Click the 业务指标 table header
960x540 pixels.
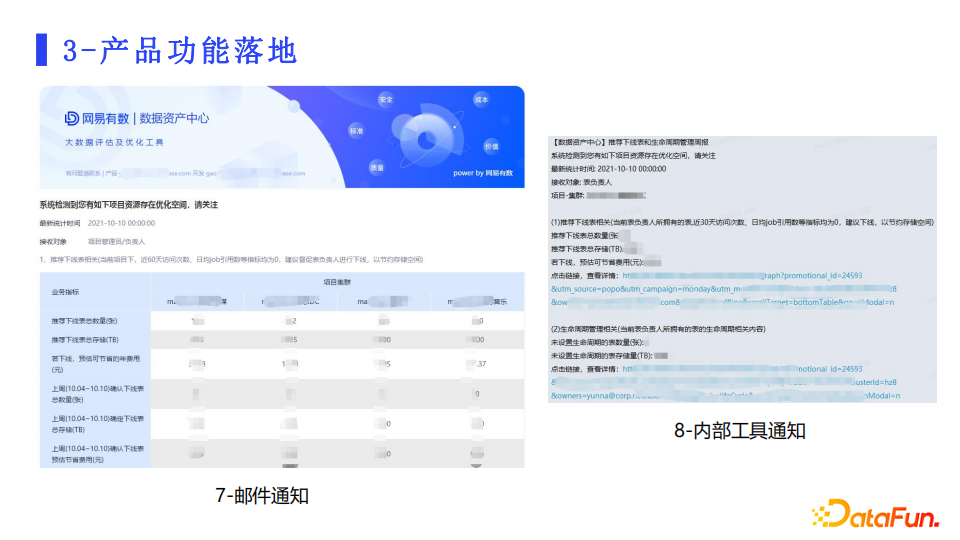pyautogui.click(x=65, y=291)
